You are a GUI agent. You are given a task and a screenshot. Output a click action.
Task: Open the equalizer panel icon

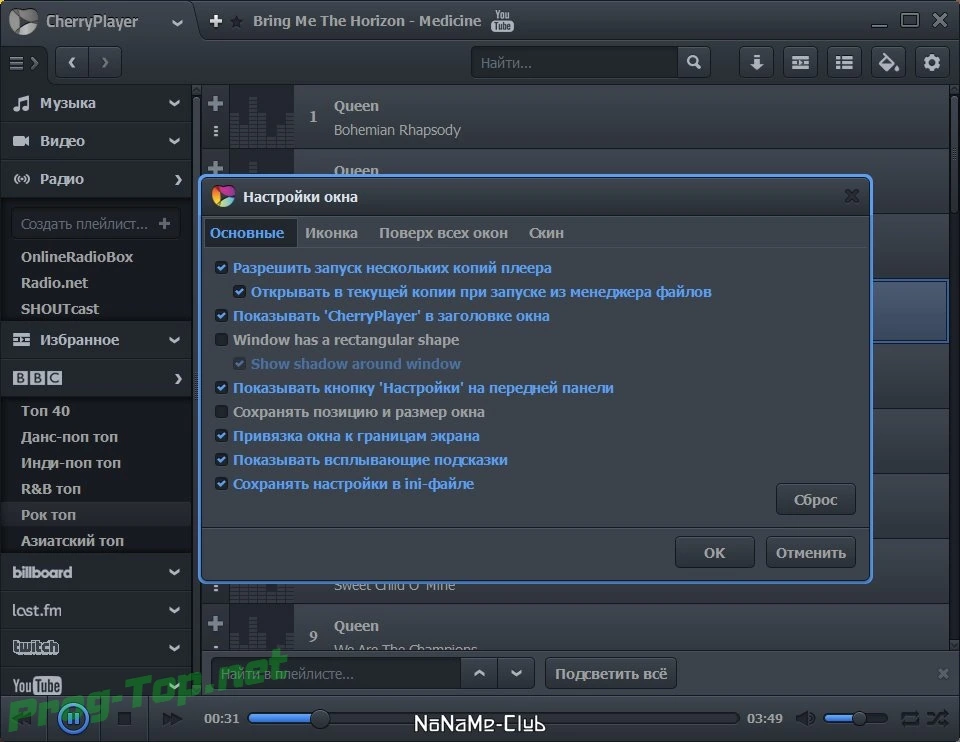click(800, 62)
